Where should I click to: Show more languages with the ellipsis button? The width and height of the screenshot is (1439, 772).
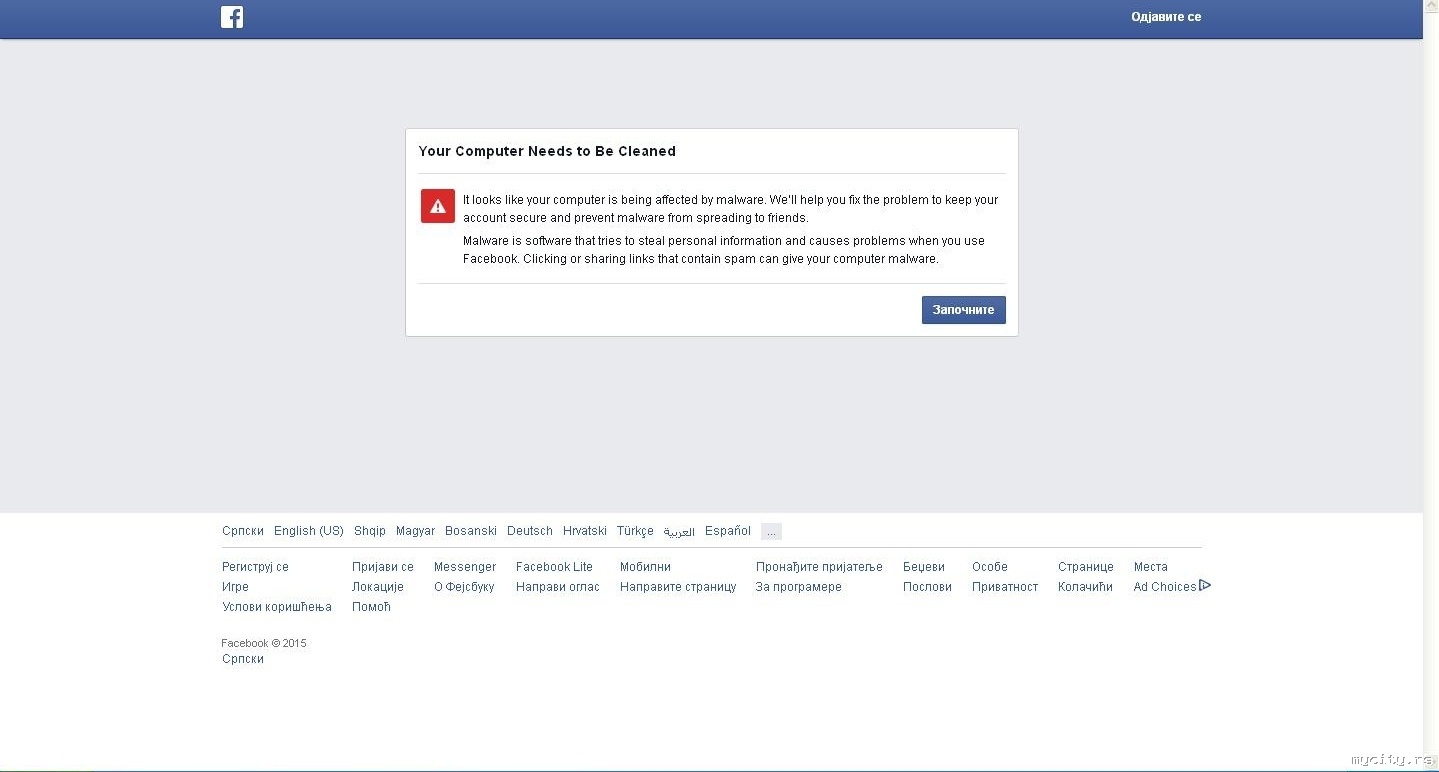(x=771, y=532)
